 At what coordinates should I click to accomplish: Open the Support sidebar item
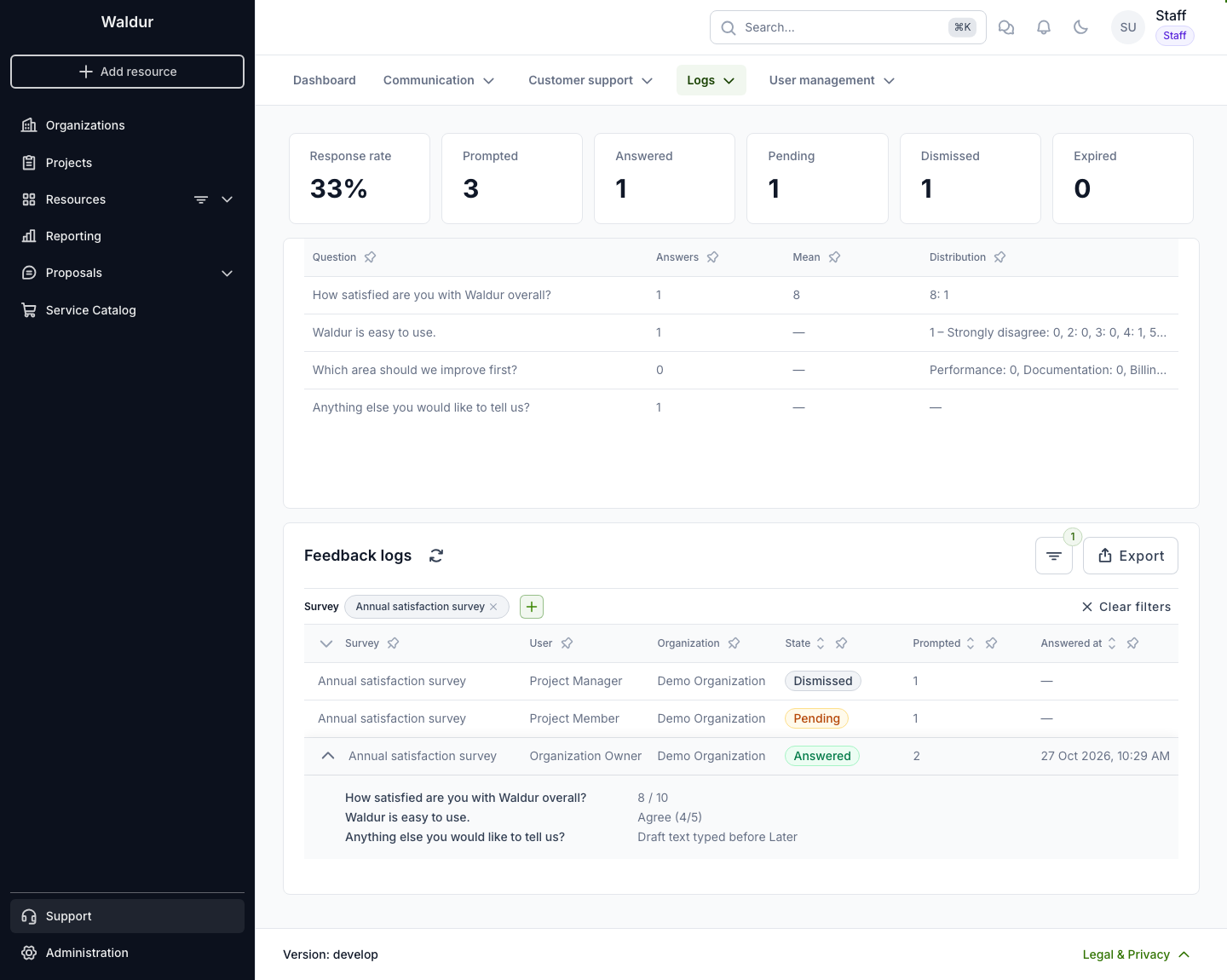(x=127, y=916)
